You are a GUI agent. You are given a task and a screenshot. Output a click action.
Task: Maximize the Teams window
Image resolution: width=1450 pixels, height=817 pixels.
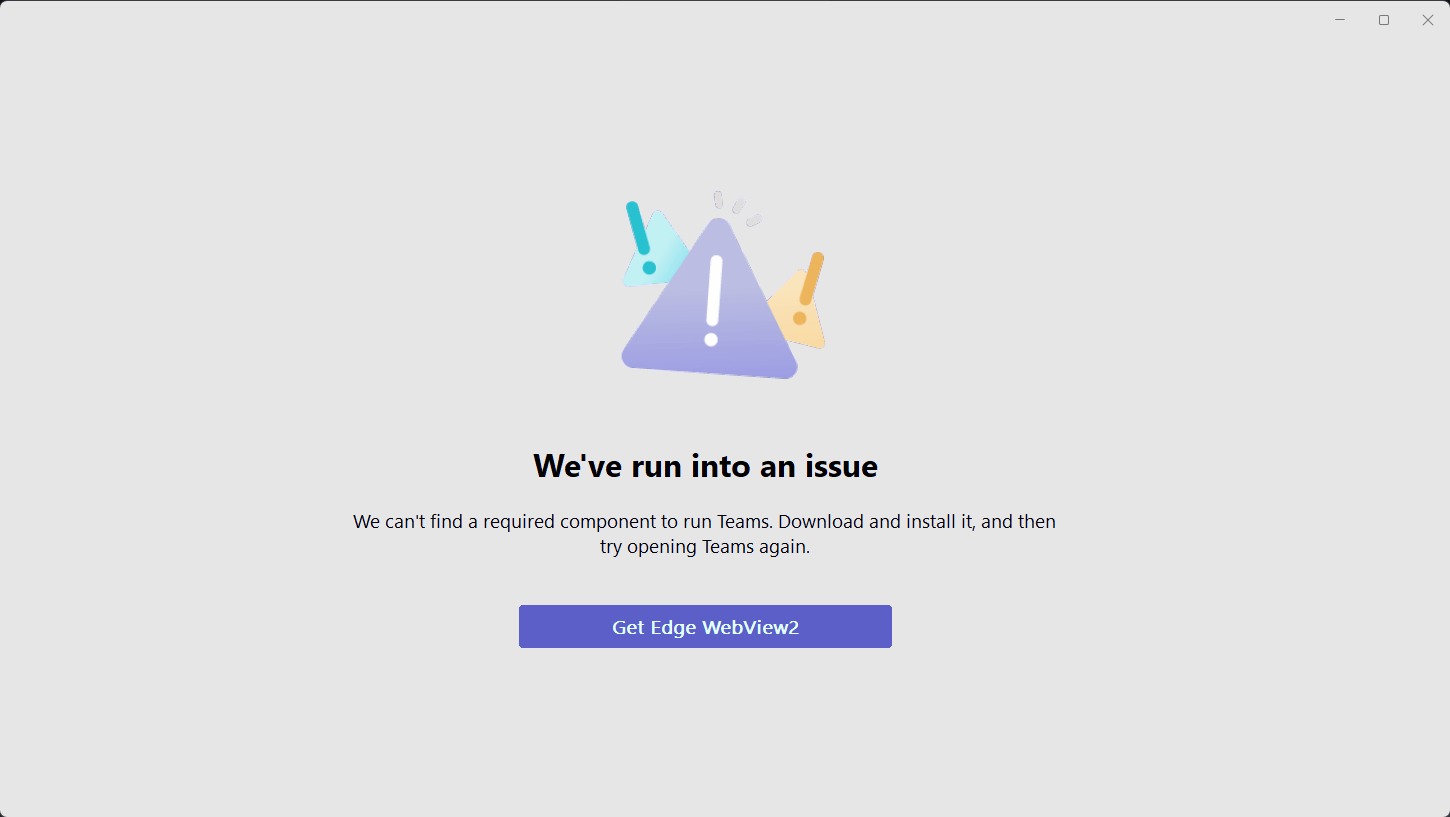pyautogui.click(x=1384, y=20)
